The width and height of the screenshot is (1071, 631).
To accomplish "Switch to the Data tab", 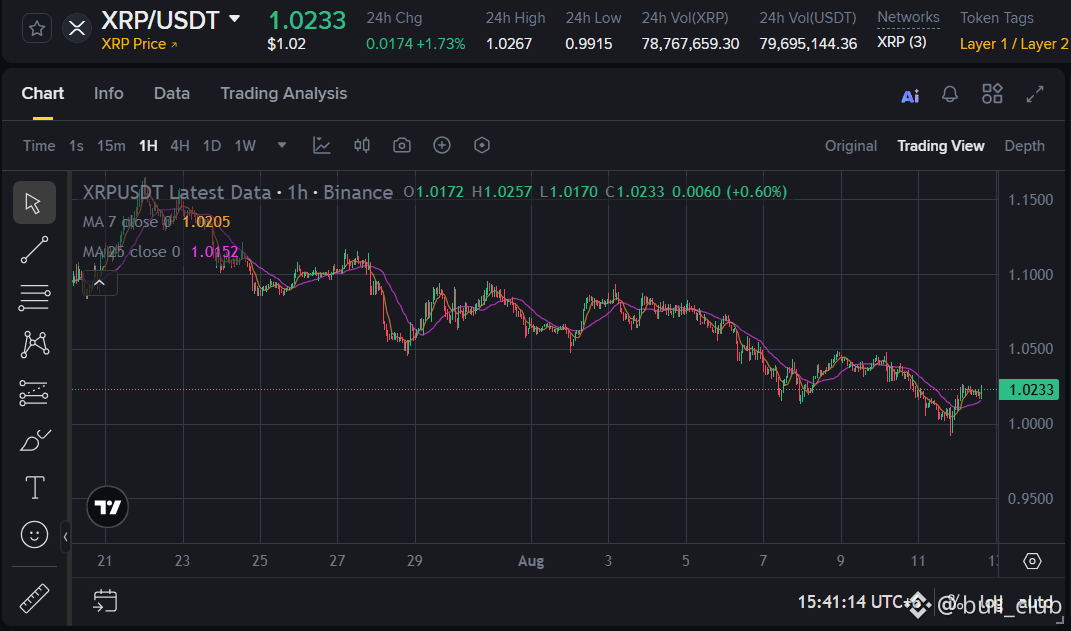I will tap(171, 94).
